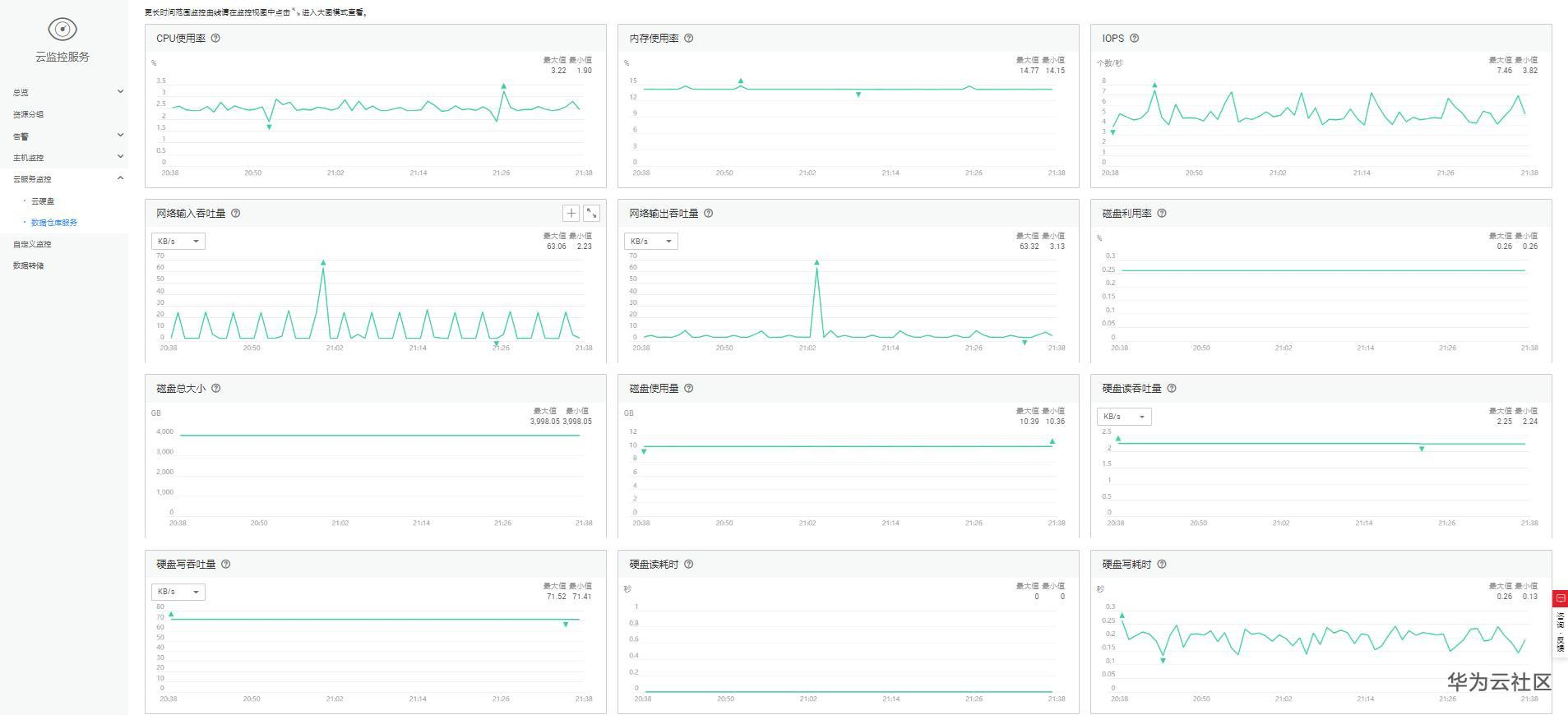Click the help icon beside 网络输入吞吐量
This screenshot has height=715, width=1568.
click(236, 214)
